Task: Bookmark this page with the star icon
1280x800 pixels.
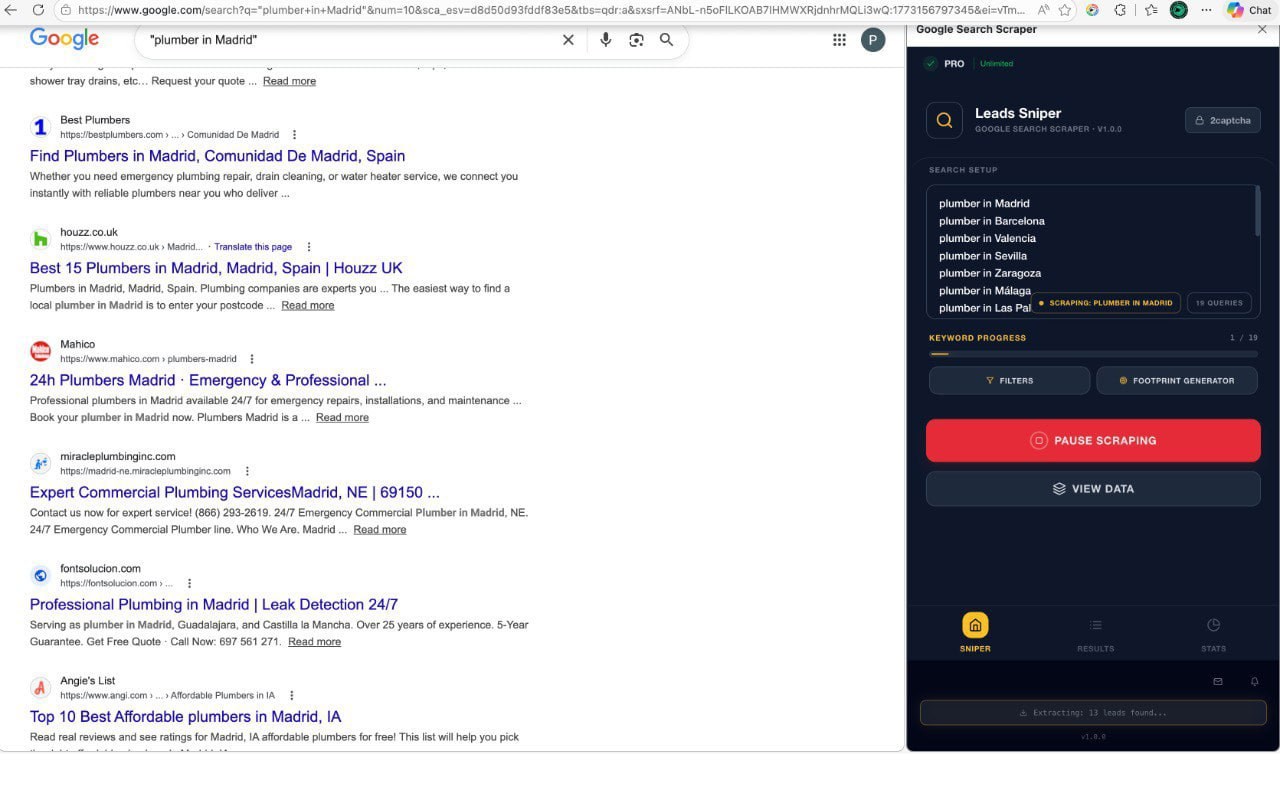Action: coord(1065,10)
